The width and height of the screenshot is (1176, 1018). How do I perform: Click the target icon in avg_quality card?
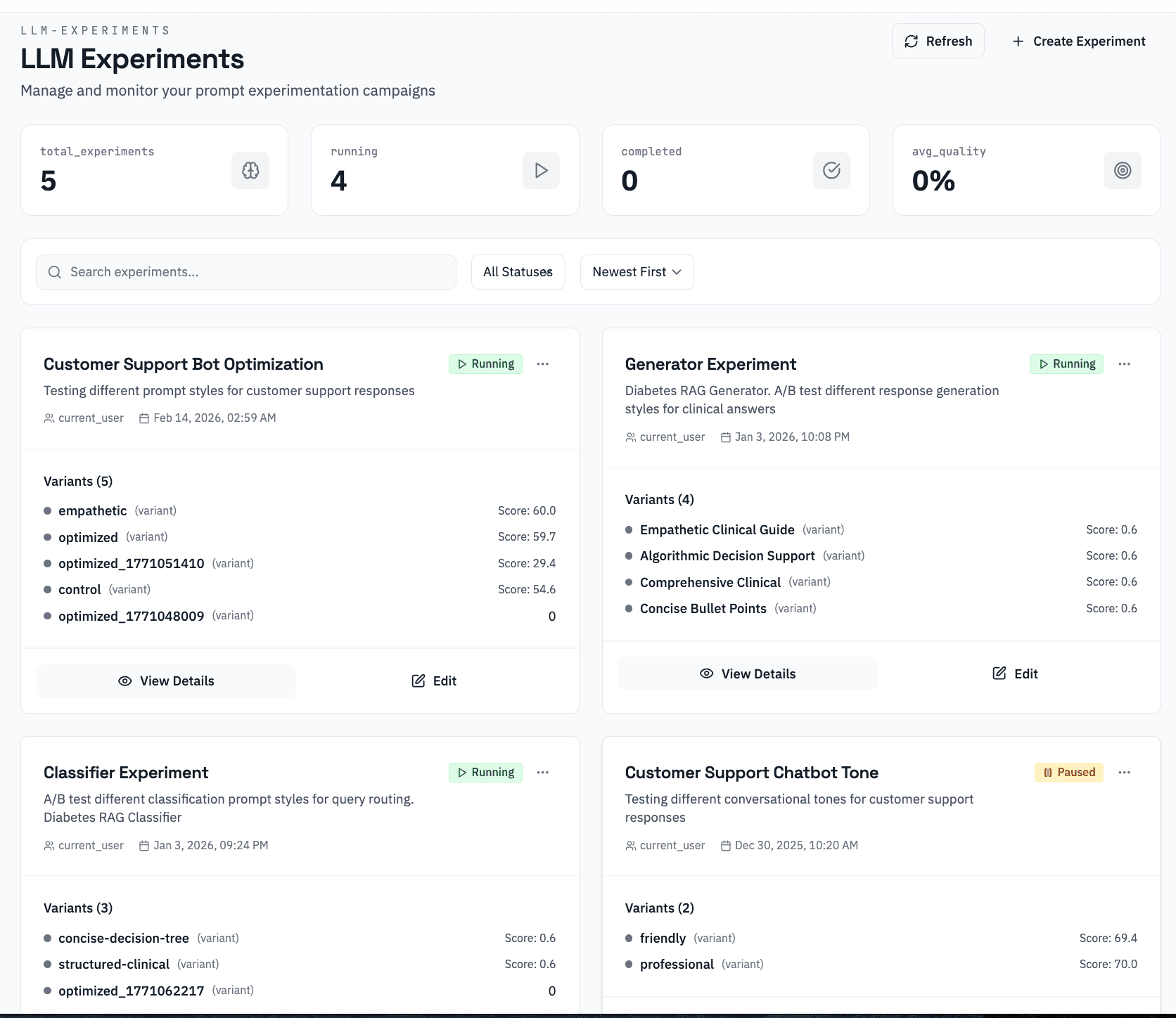tap(1122, 170)
